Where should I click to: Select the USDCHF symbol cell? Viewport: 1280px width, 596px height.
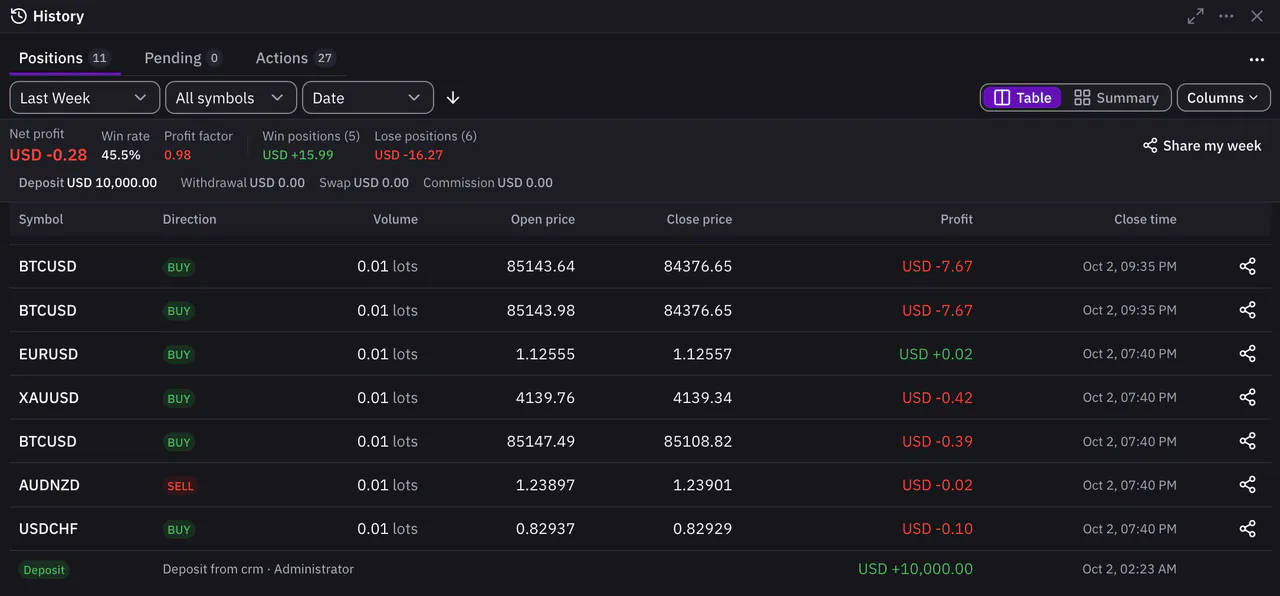click(x=48, y=529)
